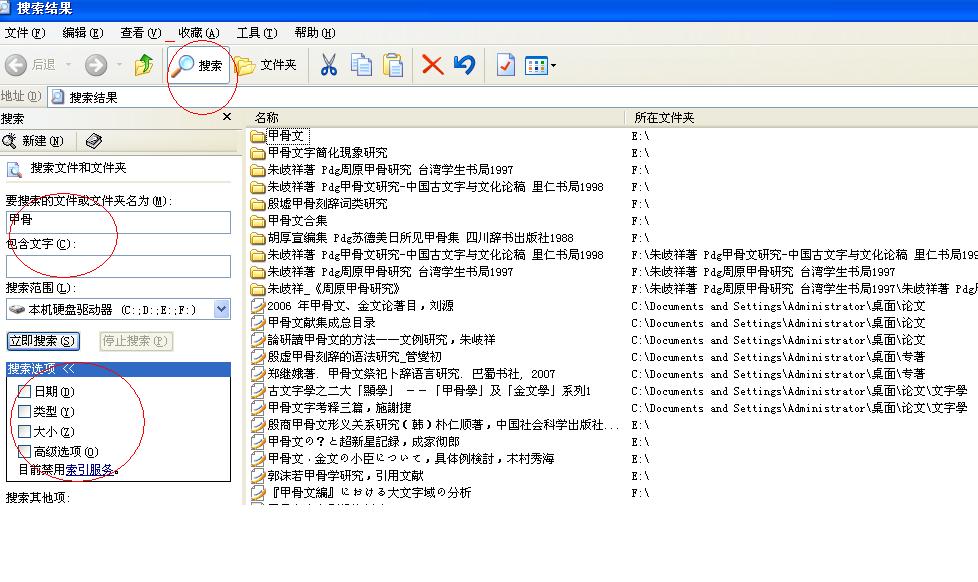Close the search pane with X
The width and height of the screenshot is (978, 582).
pos(227,117)
